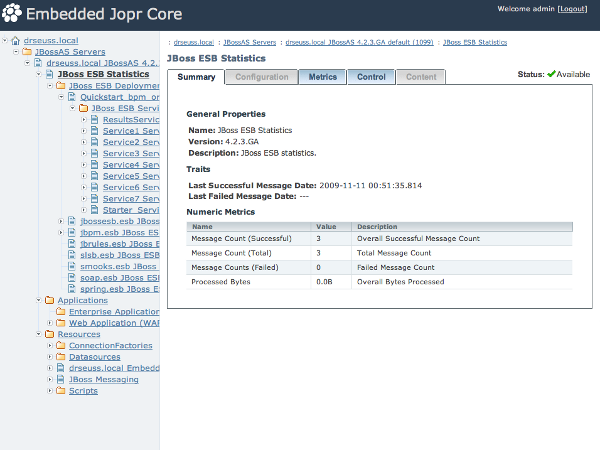Click the file icon beside jbrules.esb
The height and width of the screenshot is (450, 600).
point(72,244)
